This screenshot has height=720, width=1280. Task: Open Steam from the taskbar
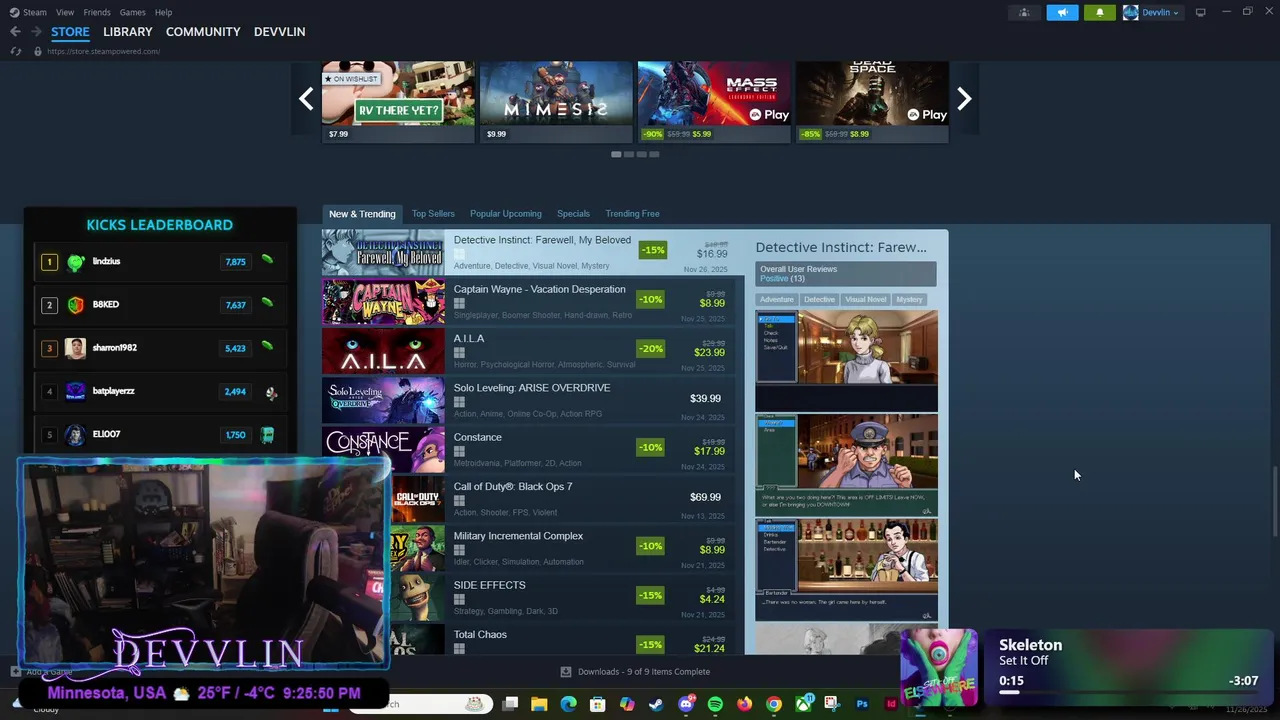(655, 704)
